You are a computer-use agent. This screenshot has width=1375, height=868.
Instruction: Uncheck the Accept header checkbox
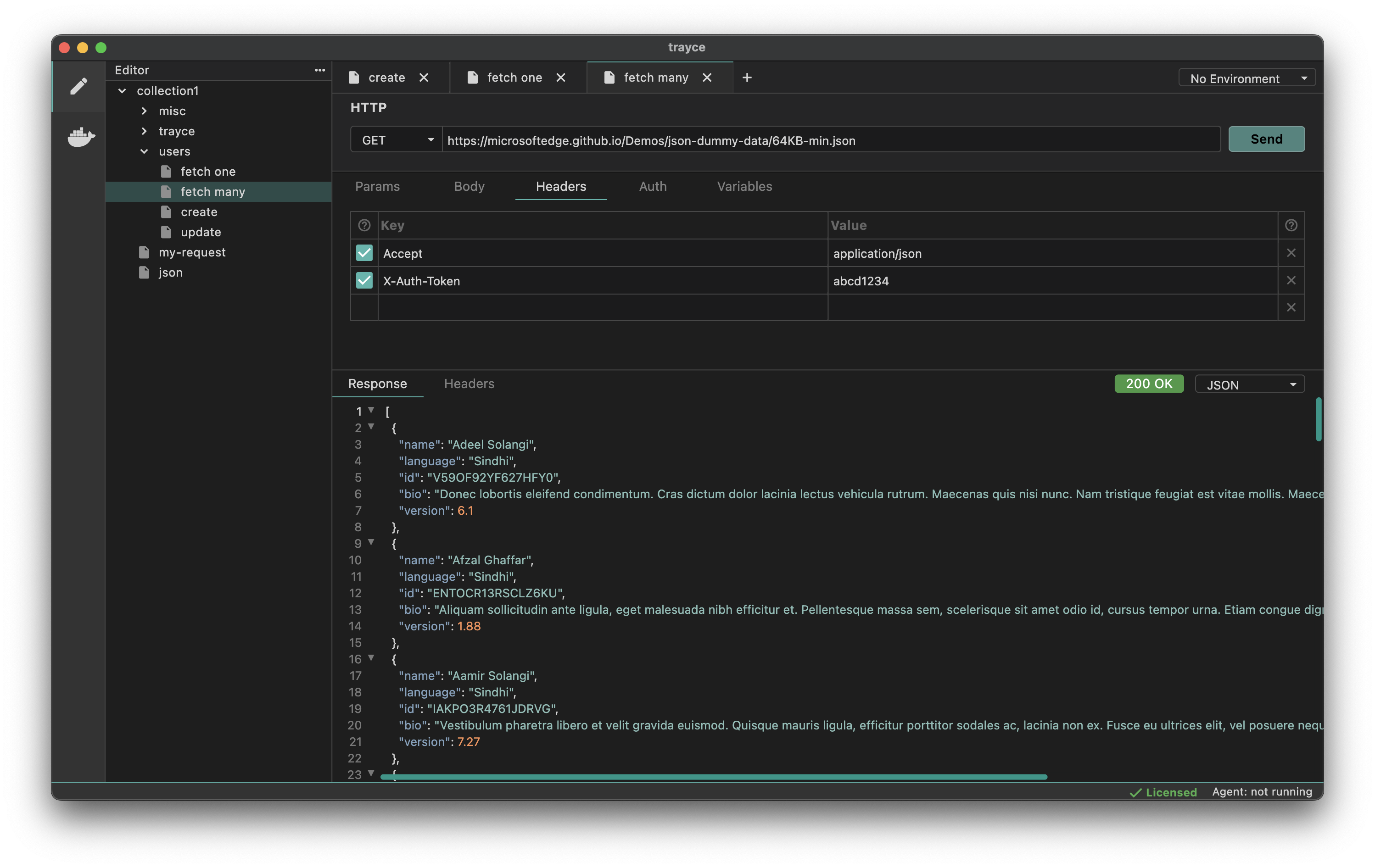[x=364, y=253]
